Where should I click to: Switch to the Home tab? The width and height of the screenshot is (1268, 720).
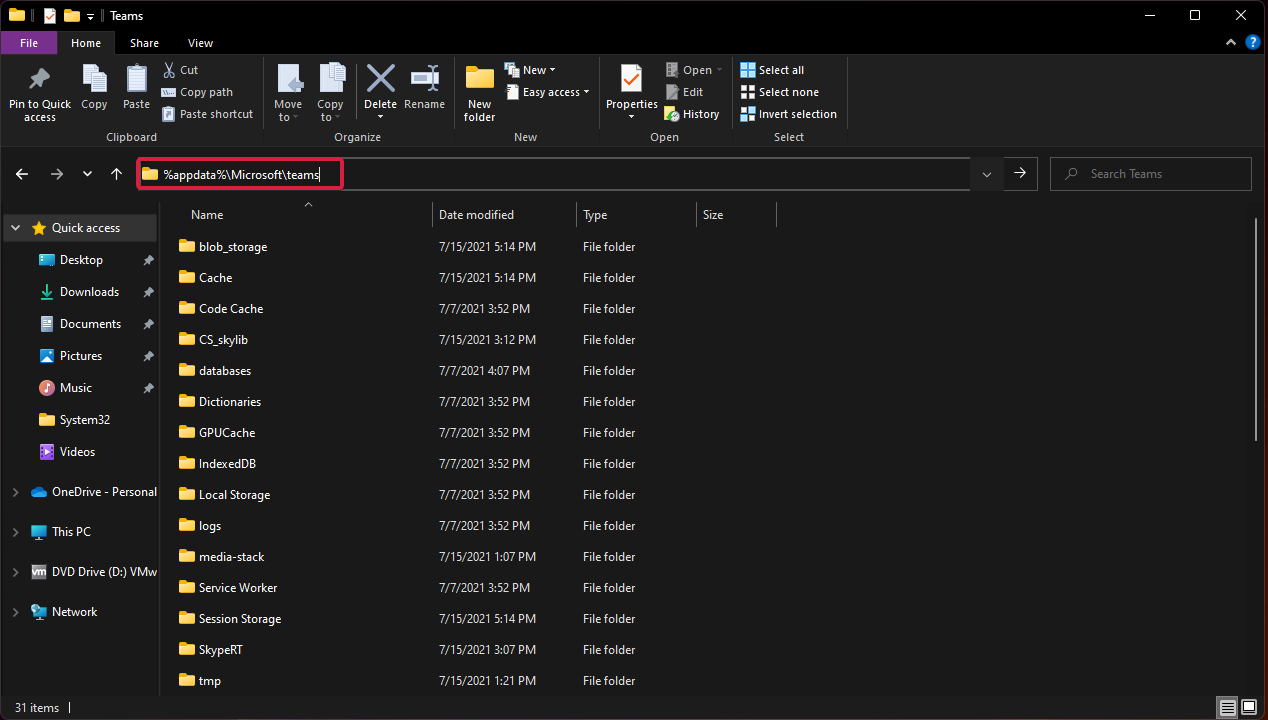86,43
